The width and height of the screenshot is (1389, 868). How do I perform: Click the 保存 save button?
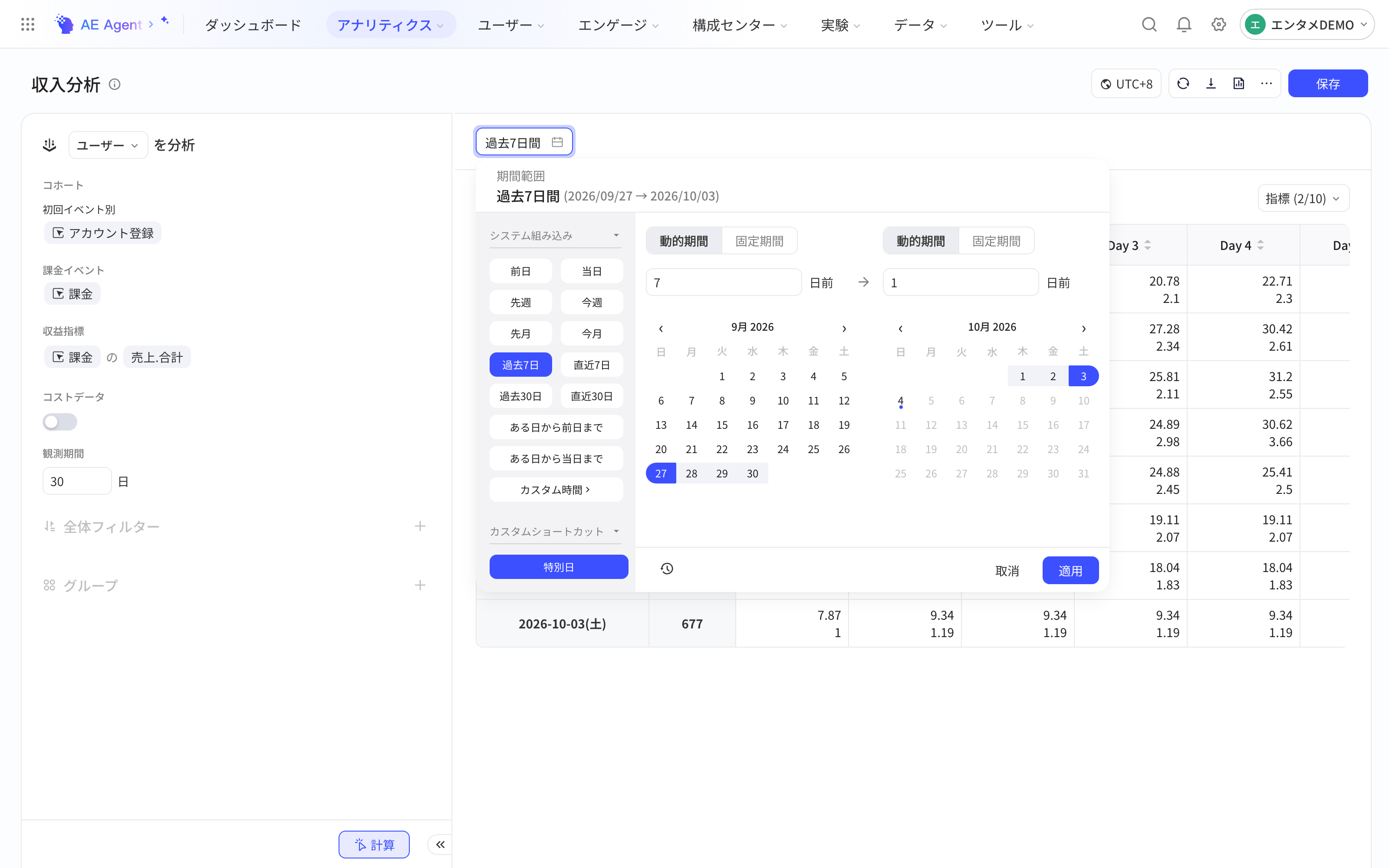click(x=1328, y=84)
